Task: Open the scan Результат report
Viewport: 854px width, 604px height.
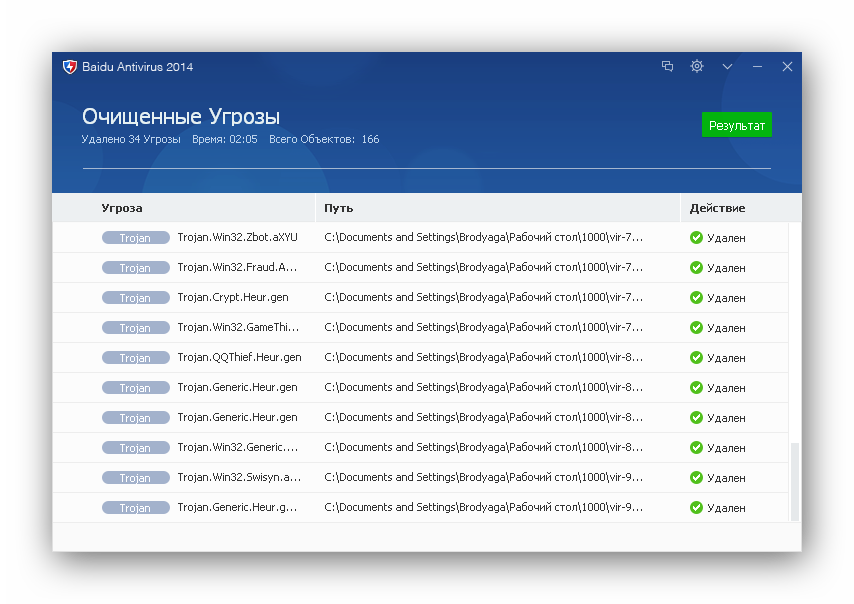Action: (x=737, y=124)
